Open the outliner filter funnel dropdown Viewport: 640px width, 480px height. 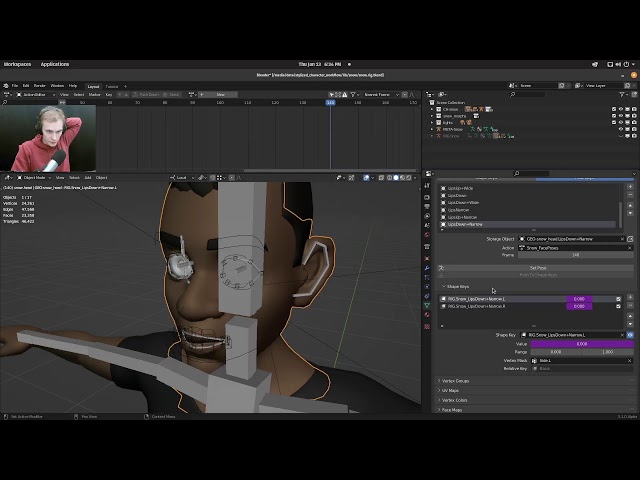coord(623,95)
